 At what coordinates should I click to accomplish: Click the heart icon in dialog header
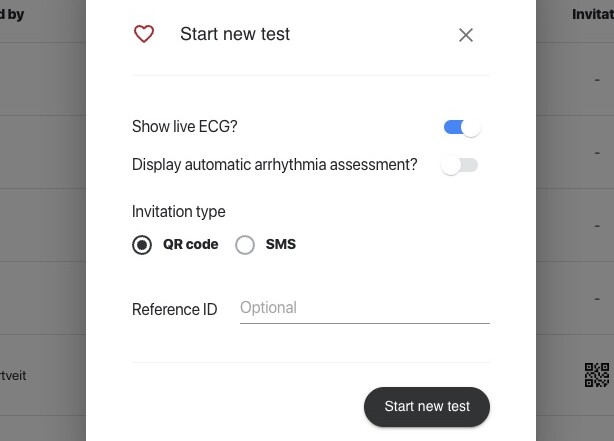pos(144,34)
